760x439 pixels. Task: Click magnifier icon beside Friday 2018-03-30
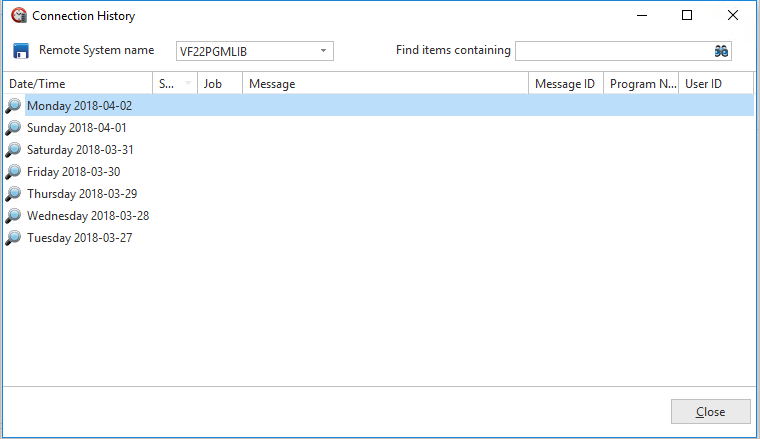(x=13, y=172)
